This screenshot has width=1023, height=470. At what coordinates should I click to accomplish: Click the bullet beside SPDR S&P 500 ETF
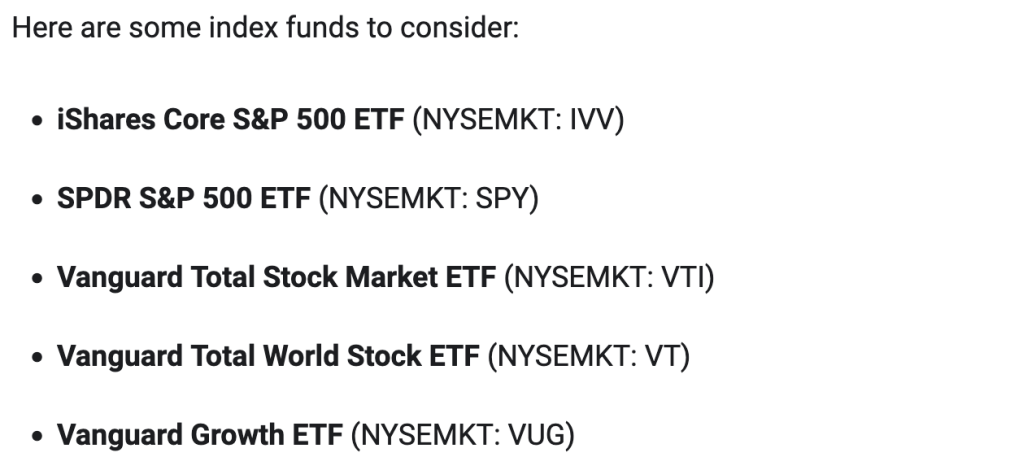[37, 200]
